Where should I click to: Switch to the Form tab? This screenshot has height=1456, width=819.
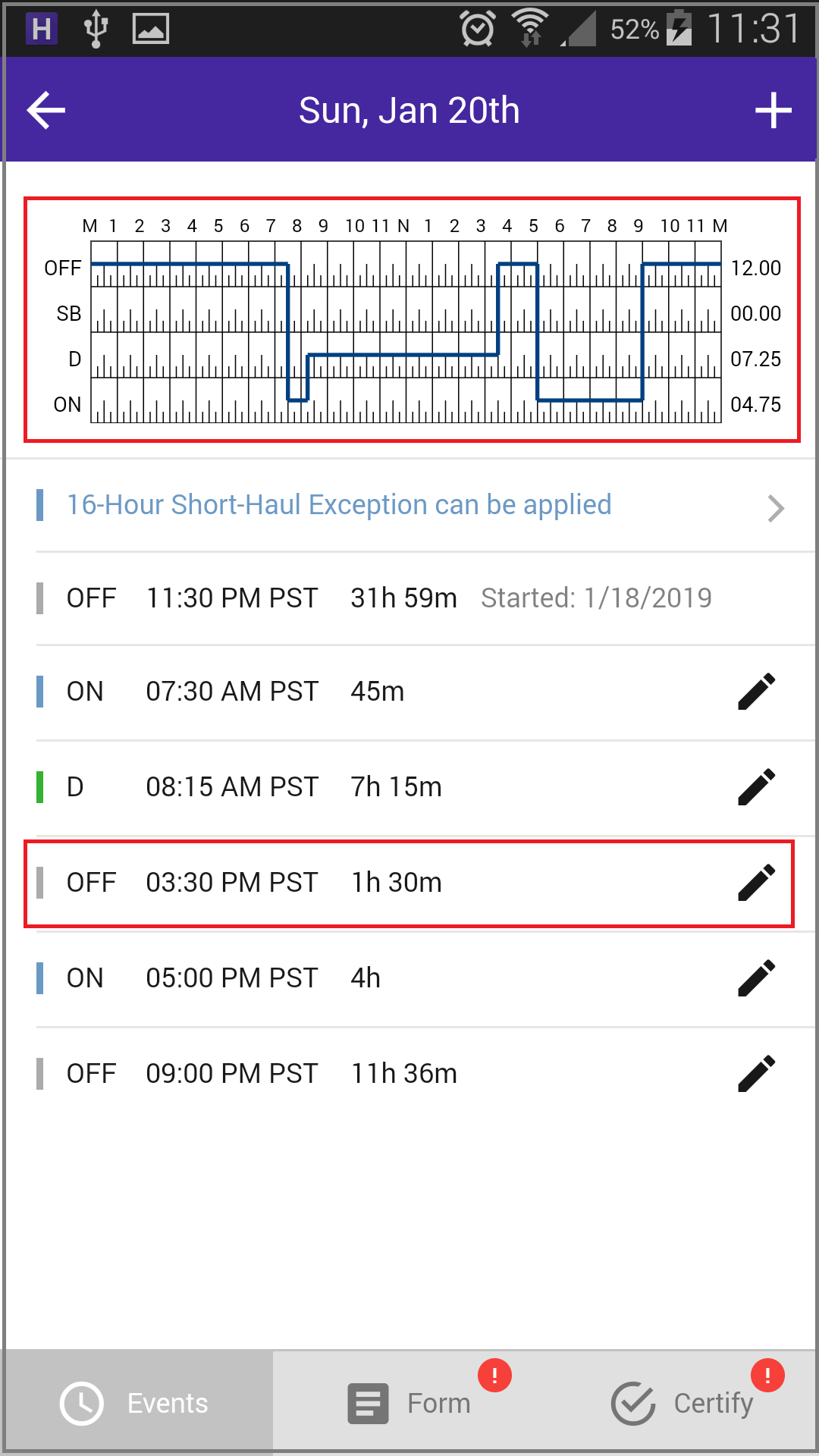pyautogui.click(x=409, y=1403)
